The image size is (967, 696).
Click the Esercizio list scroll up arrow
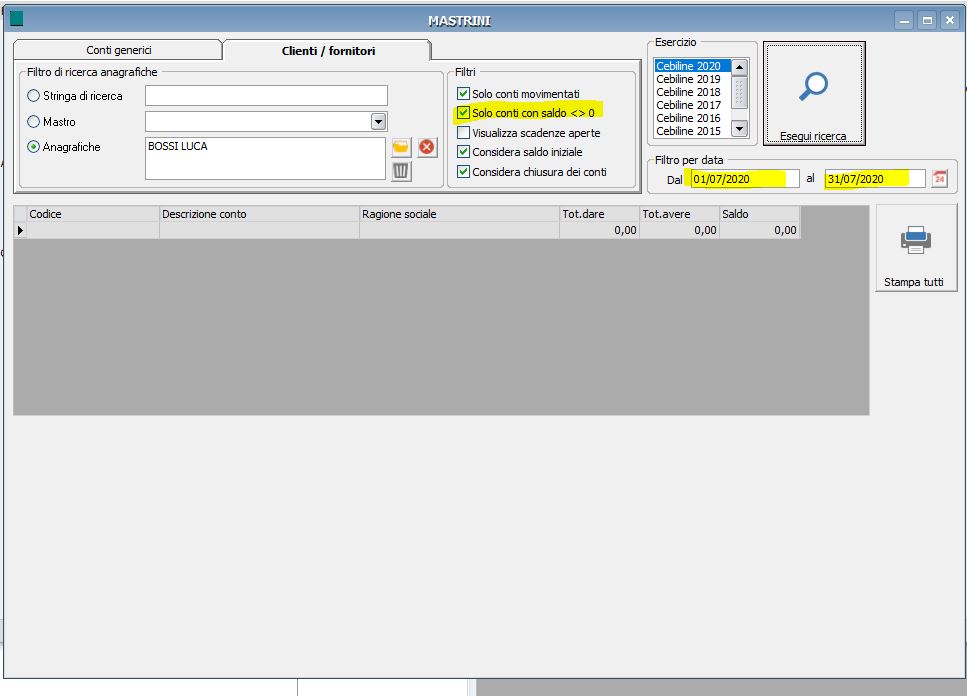click(739, 67)
